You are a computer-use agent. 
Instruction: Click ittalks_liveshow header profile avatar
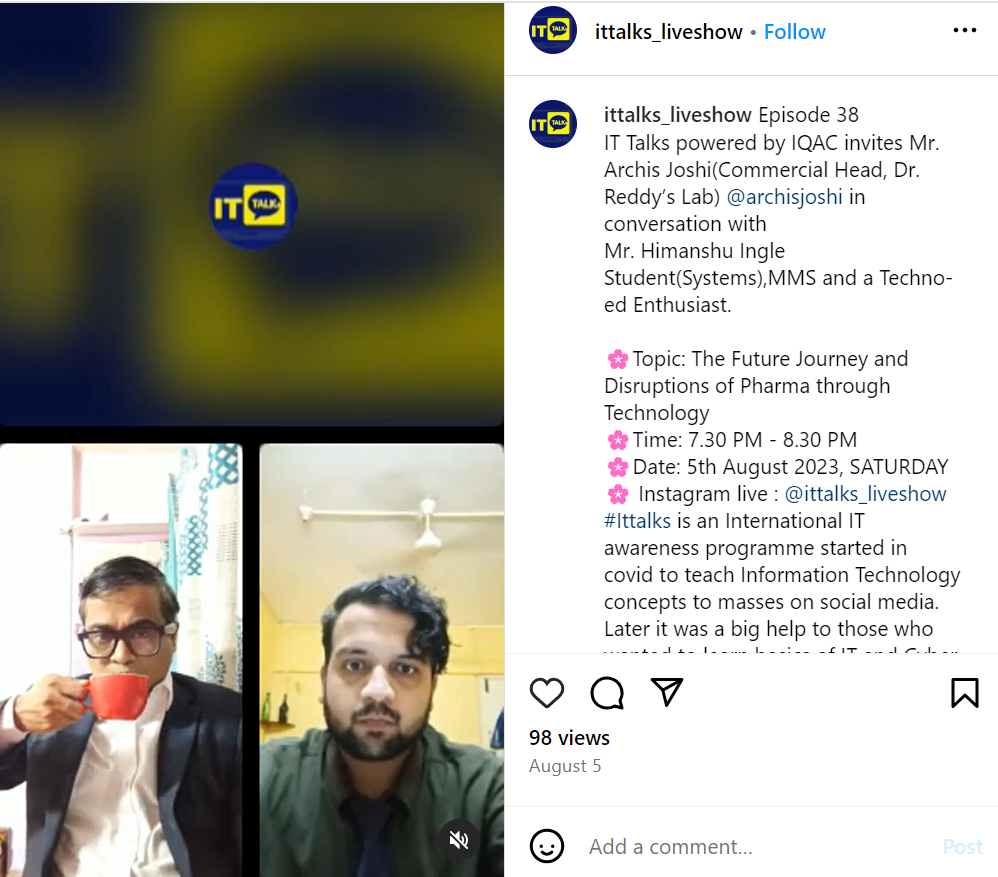pyautogui.click(x=552, y=31)
